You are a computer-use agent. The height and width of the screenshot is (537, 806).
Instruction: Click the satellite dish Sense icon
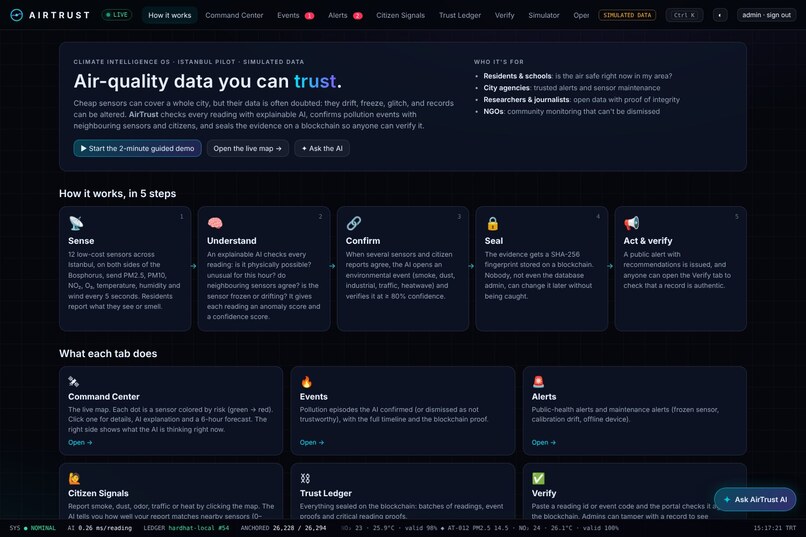pyautogui.click(x=76, y=223)
